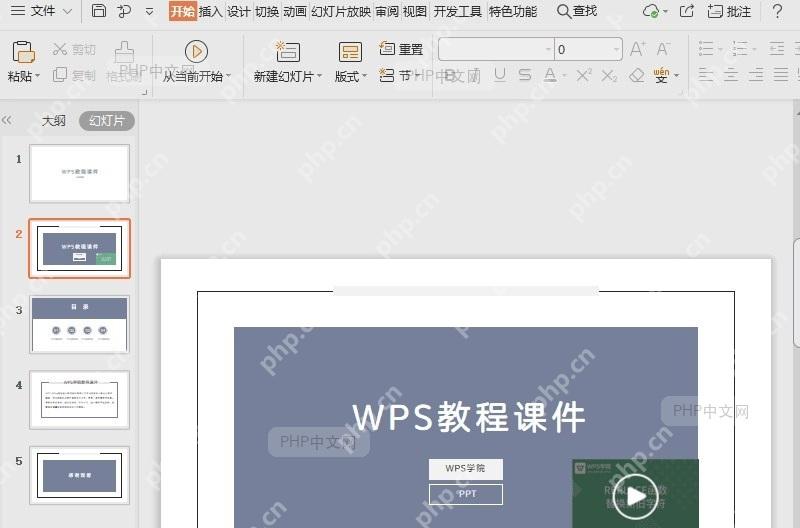Viewport: 800px width, 528px height.
Task: Select slide 5 thumbnail
Action: point(80,475)
